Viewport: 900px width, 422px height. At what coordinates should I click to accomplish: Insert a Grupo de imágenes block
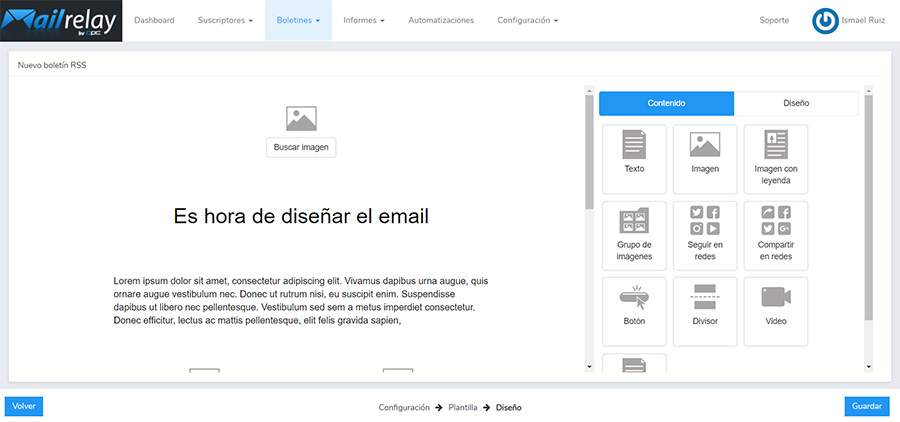(634, 235)
